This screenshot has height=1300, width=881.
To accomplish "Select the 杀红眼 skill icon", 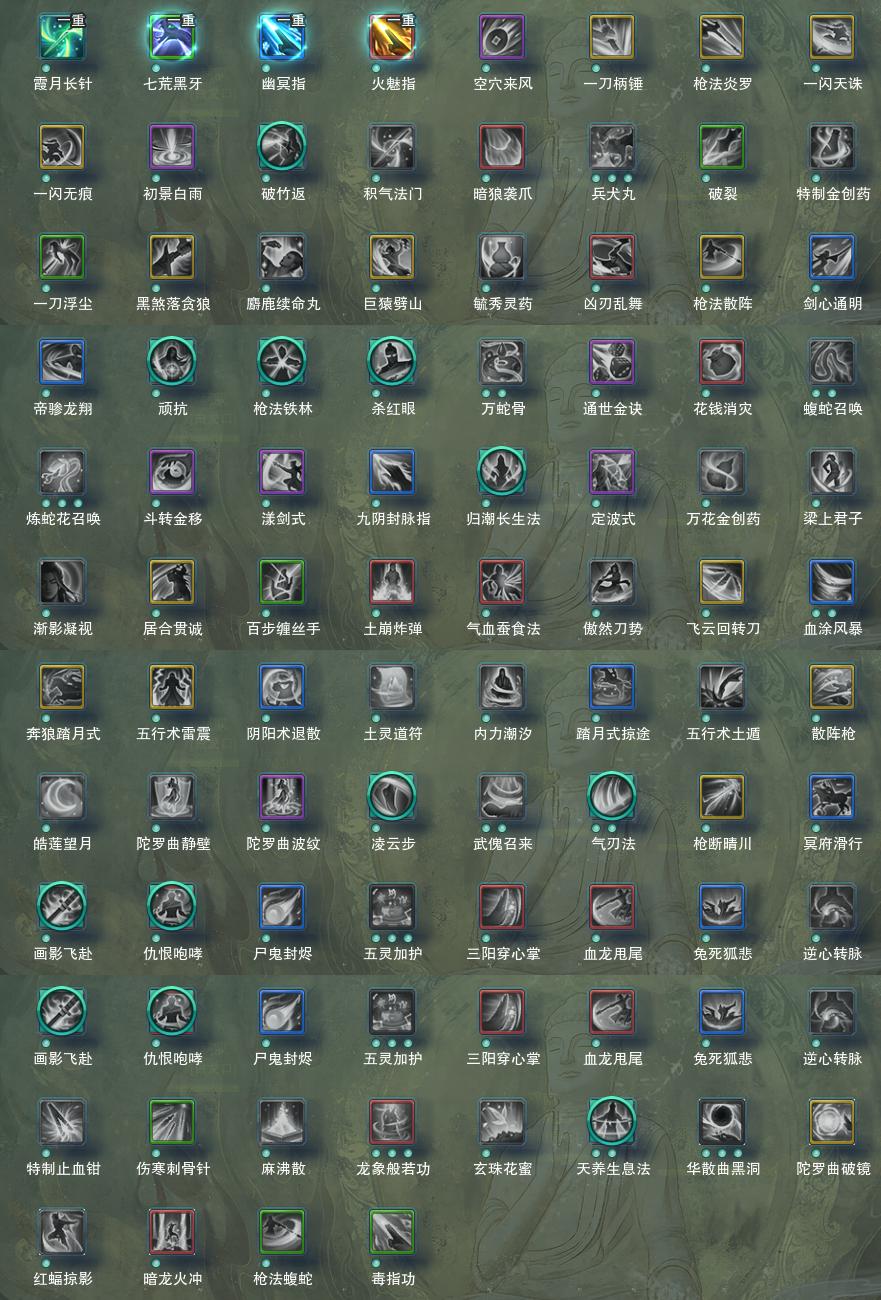I will click(x=392, y=362).
